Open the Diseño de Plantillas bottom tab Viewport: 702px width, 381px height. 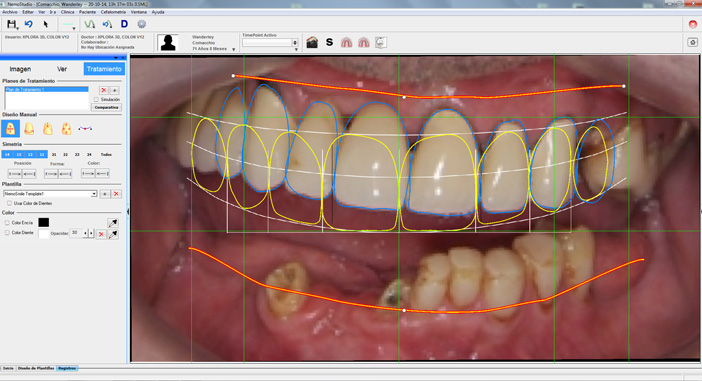pyautogui.click(x=36, y=368)
